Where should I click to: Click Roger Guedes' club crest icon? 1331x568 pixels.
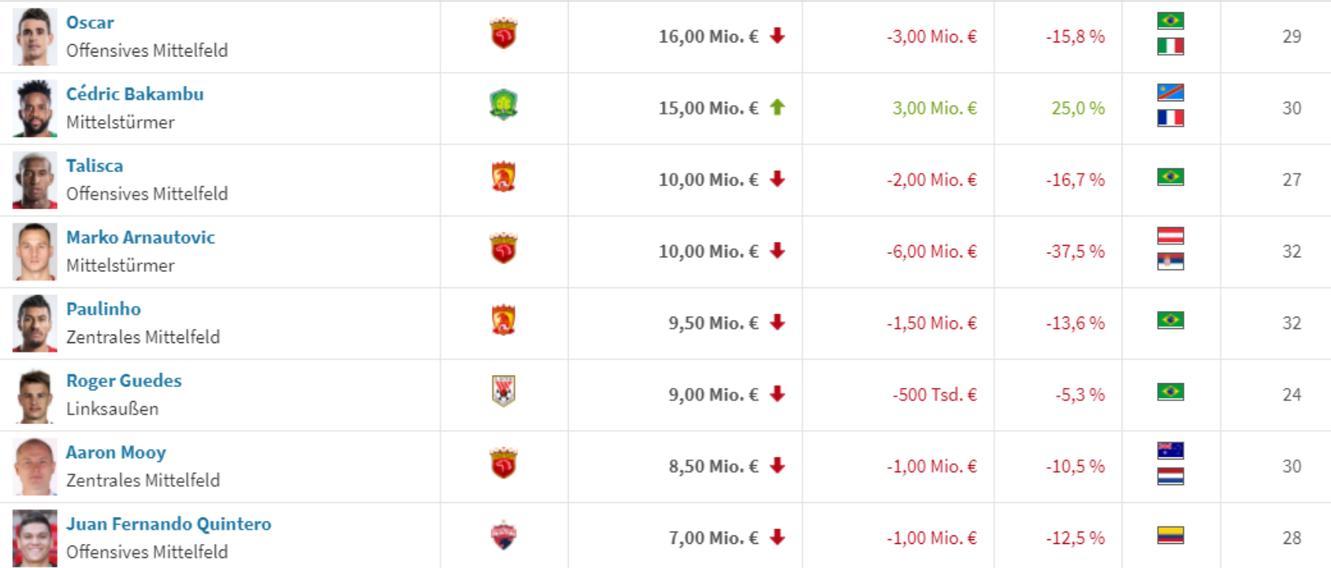click(x=503, y=391)
